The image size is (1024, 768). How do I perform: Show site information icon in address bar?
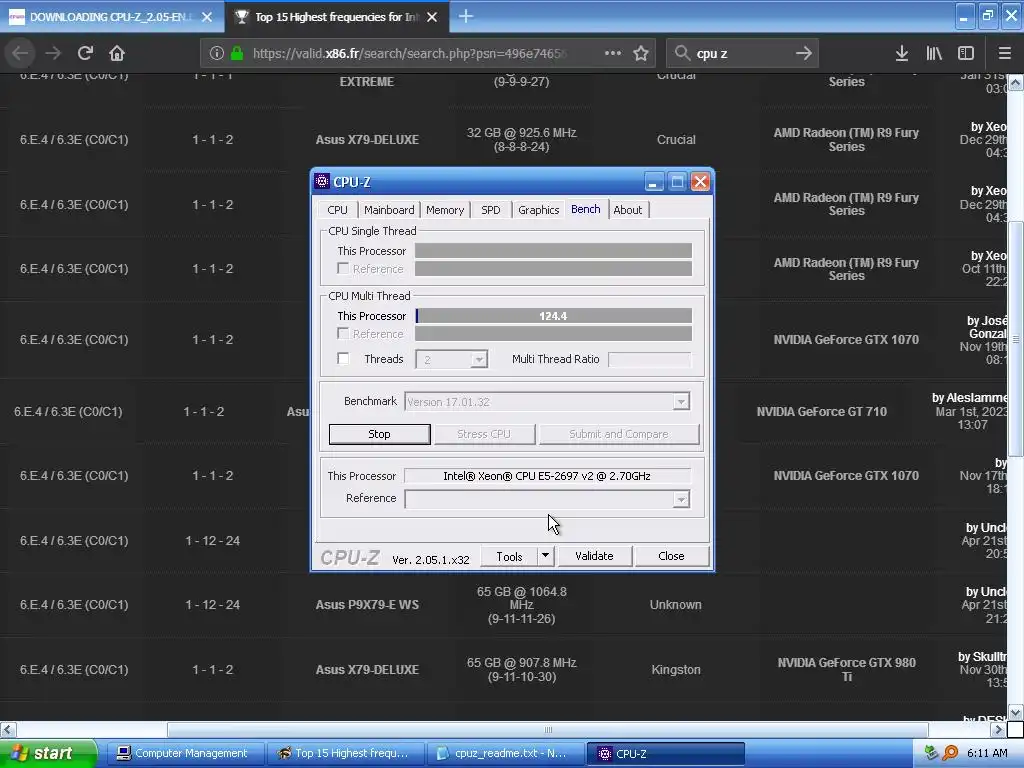[217, 53]
